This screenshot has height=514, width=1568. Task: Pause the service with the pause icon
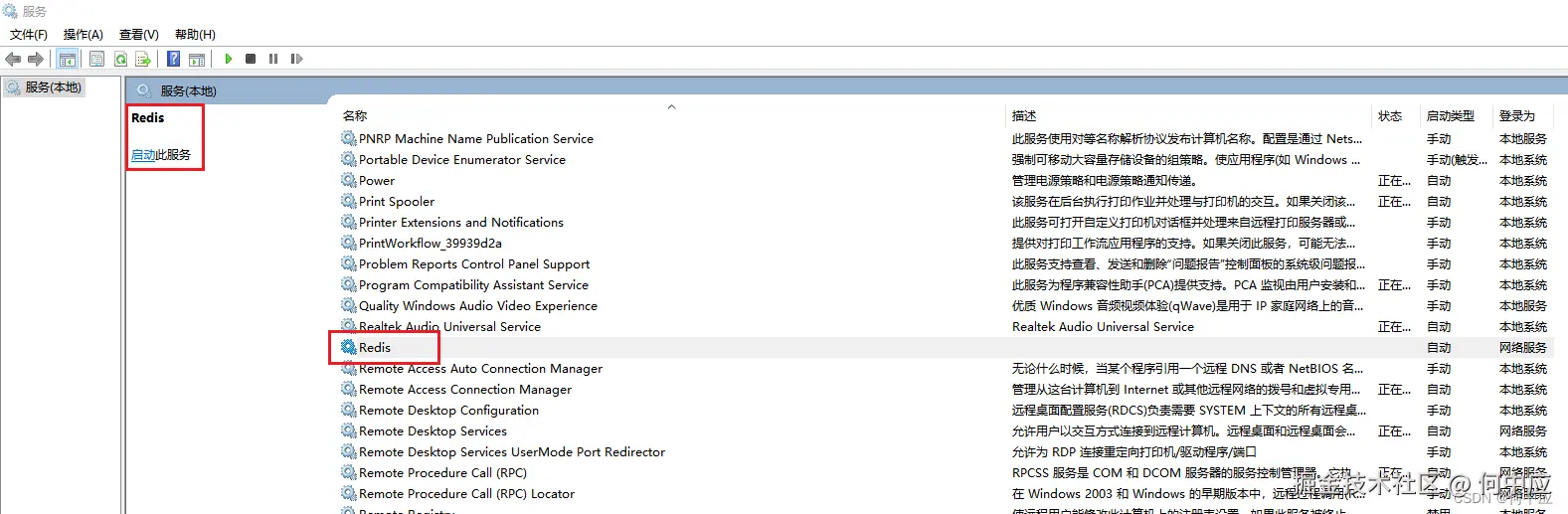[273, 59]
